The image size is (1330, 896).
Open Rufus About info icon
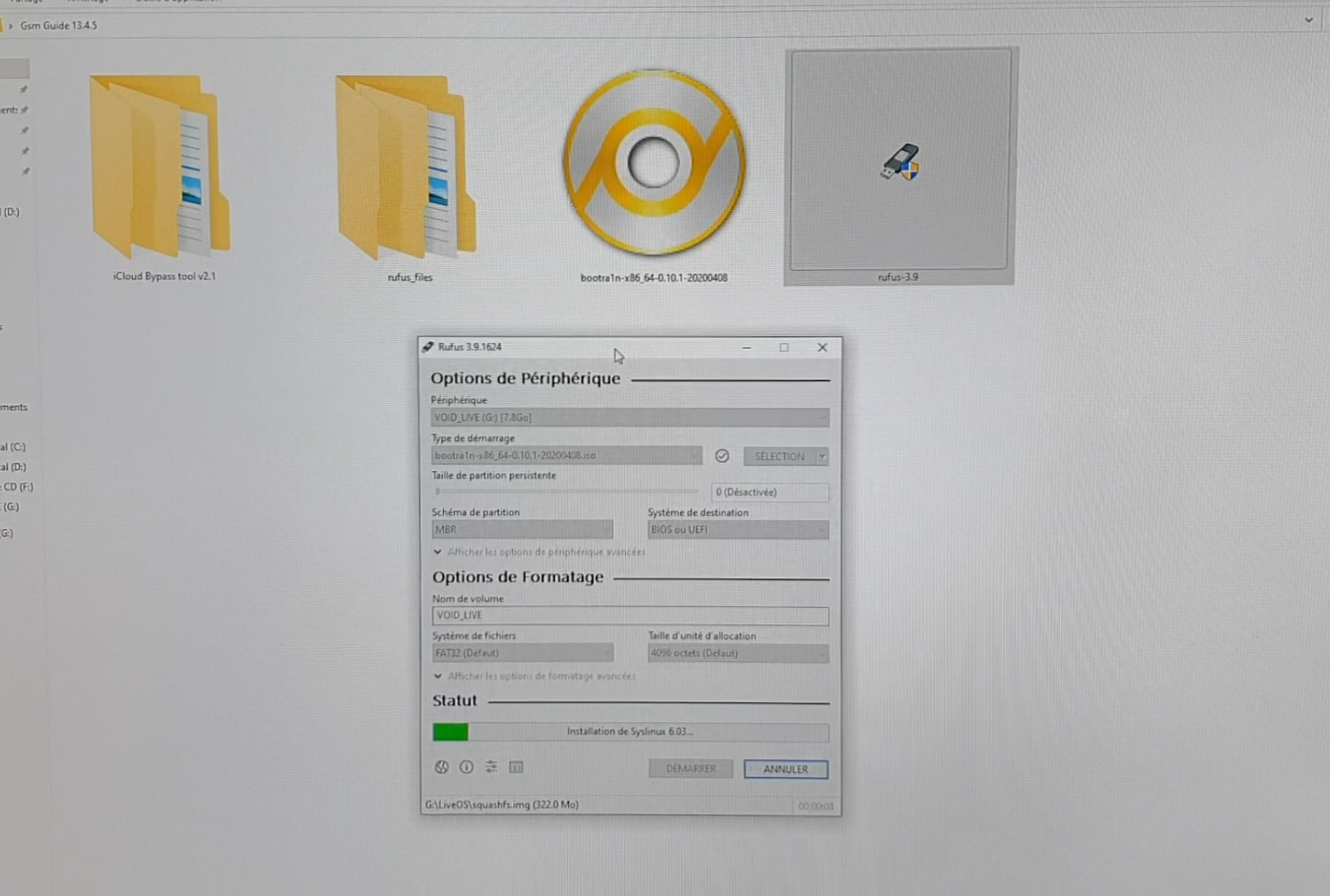pos(466,767)
